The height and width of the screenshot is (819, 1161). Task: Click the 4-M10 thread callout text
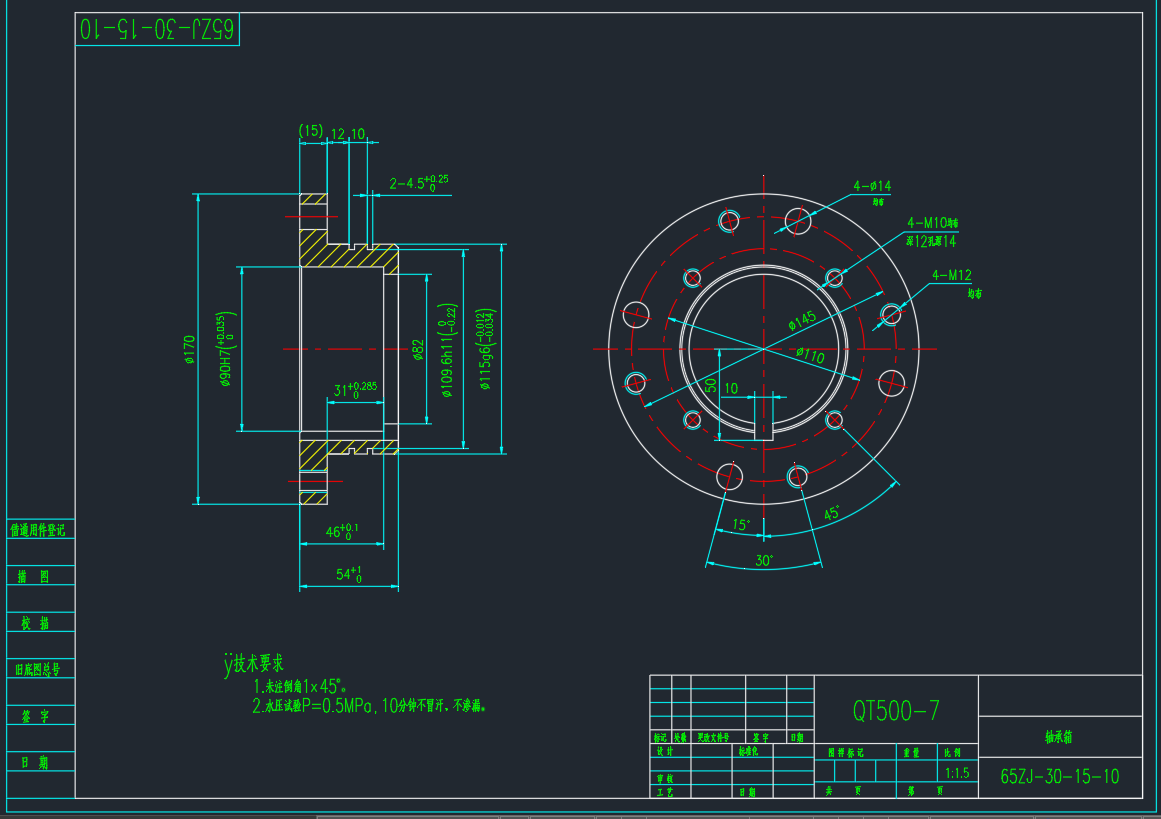point(931,223)
